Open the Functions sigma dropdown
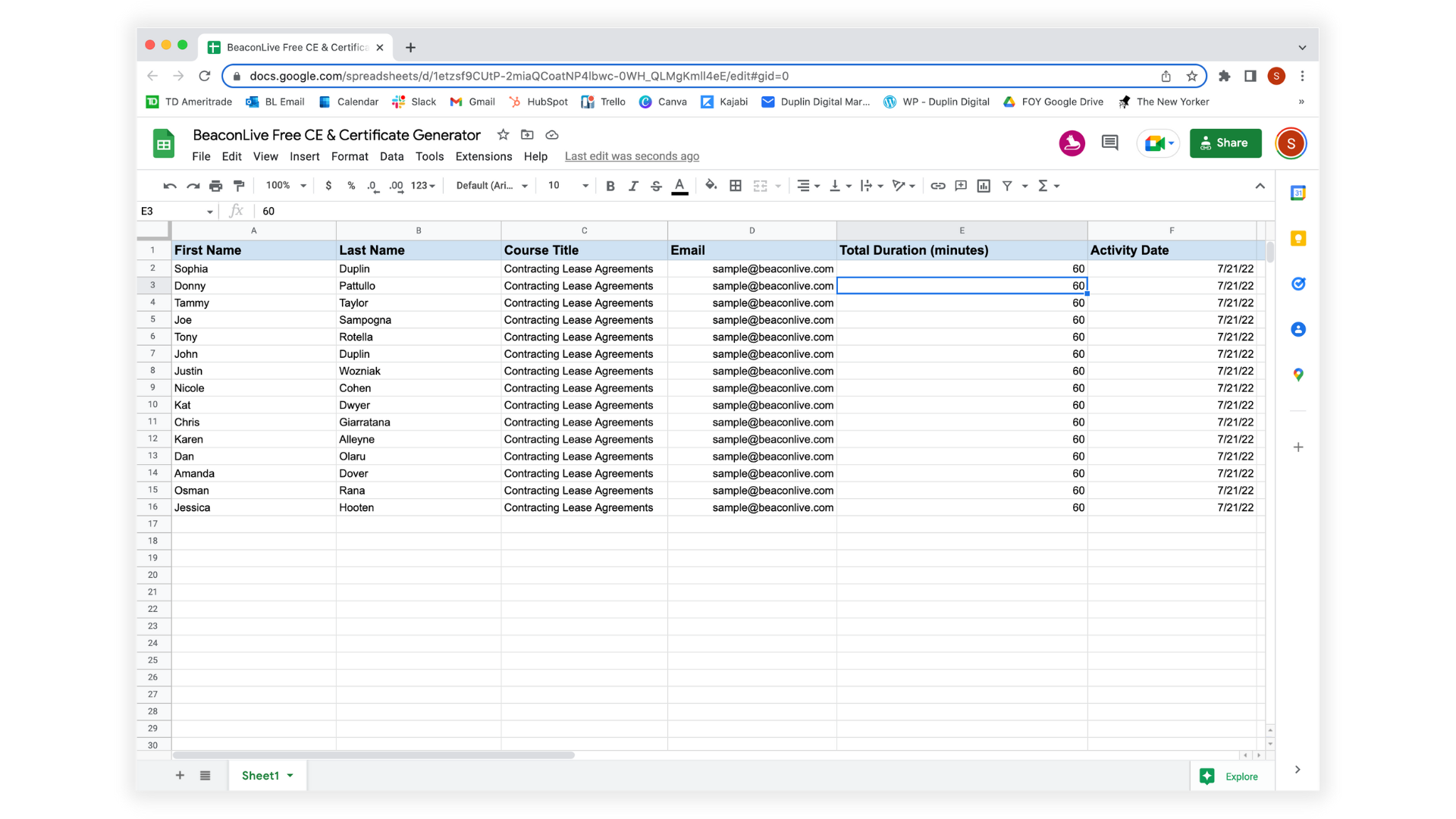This screenshot has height=819, width=1456. click(1048, 186)
